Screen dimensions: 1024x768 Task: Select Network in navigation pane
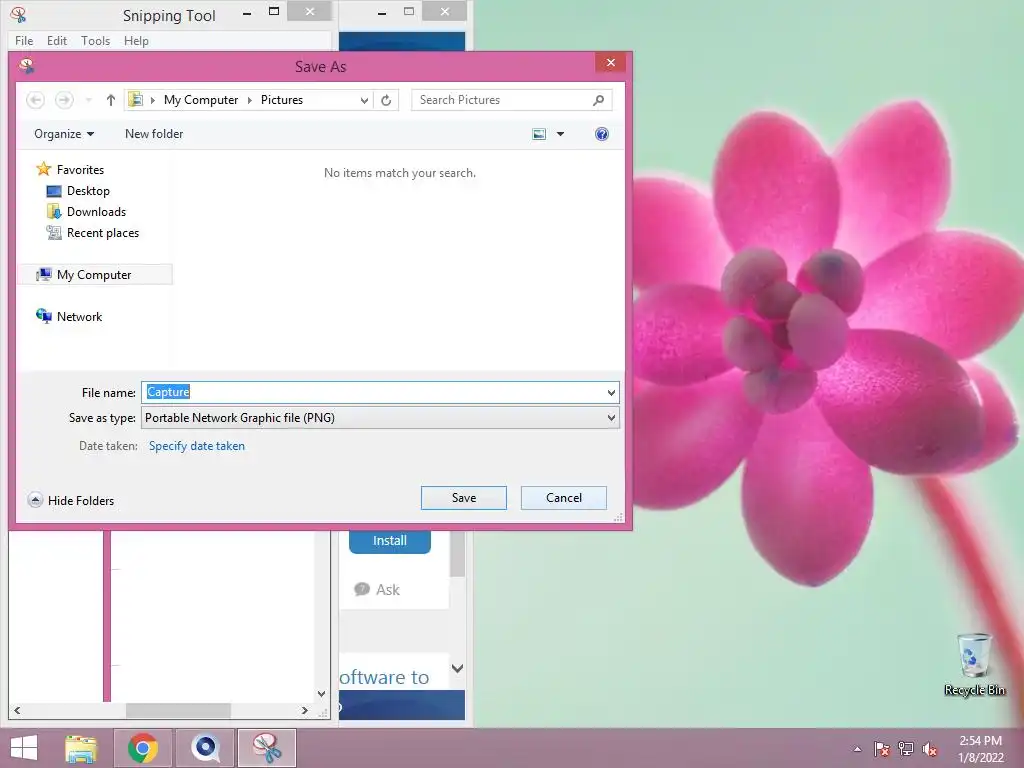coord(69,317)
